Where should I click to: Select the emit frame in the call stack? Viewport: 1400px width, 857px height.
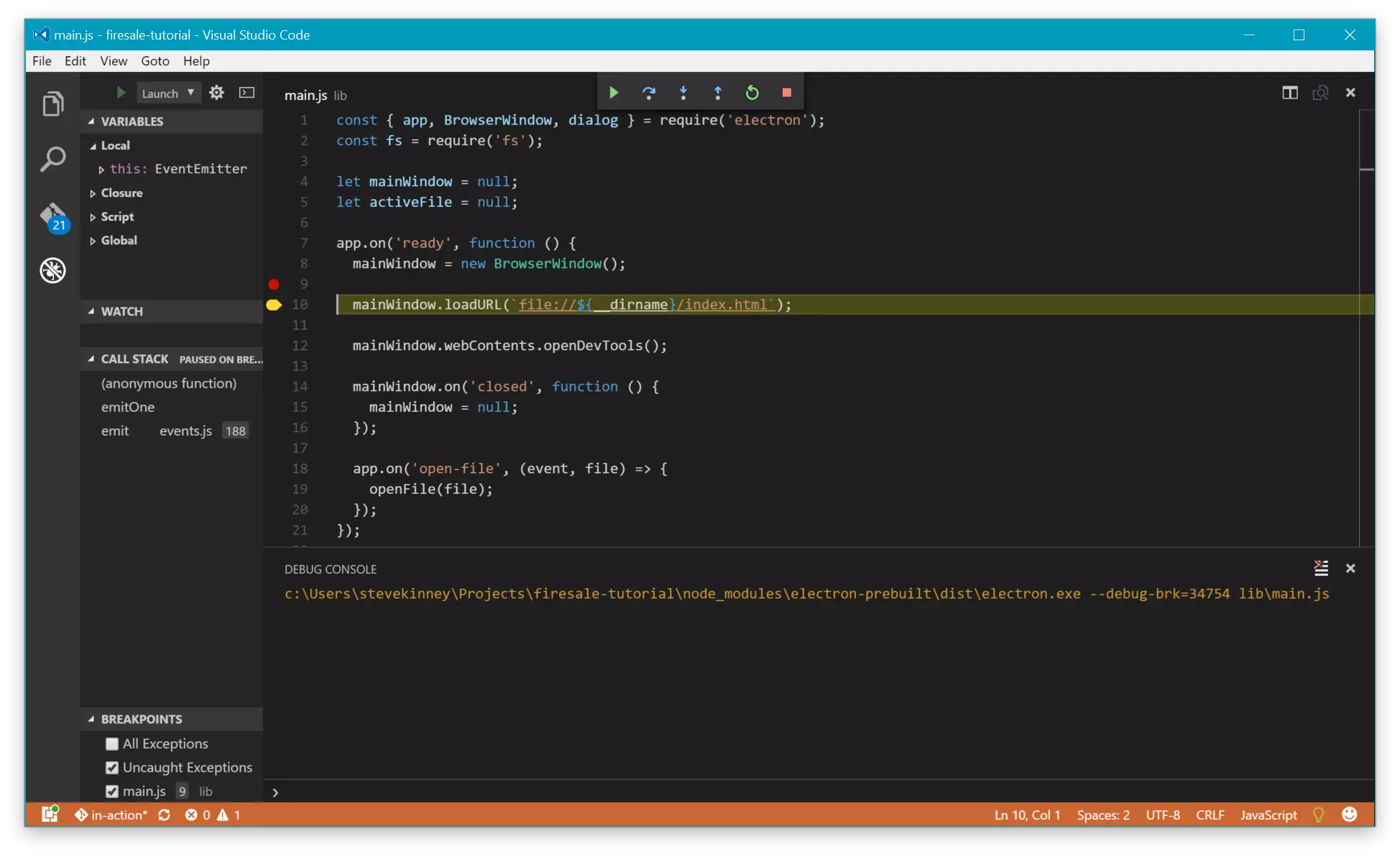click(115, 431)
